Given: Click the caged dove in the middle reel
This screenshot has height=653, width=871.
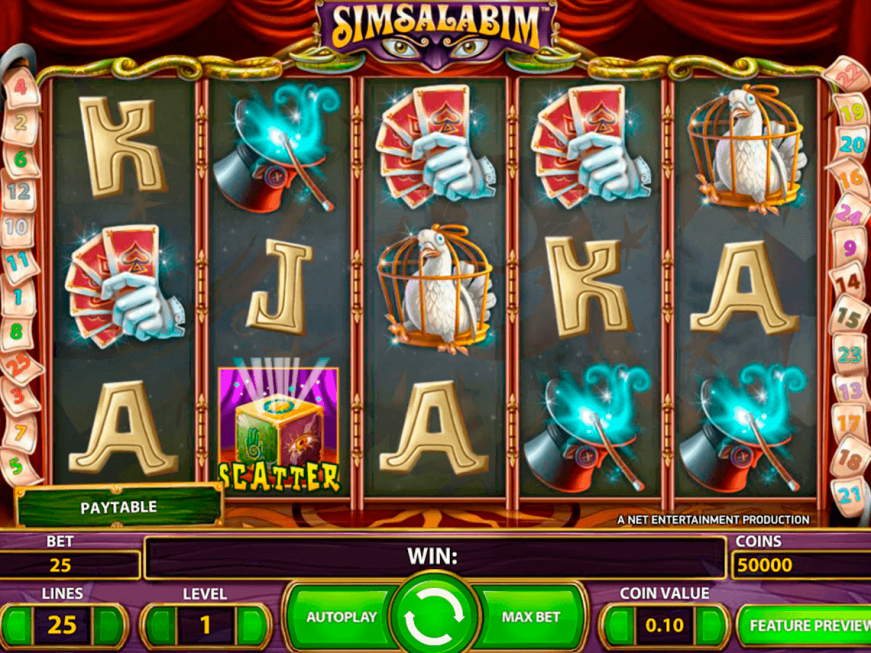Looking at the screenshot, I should (436, 289).
